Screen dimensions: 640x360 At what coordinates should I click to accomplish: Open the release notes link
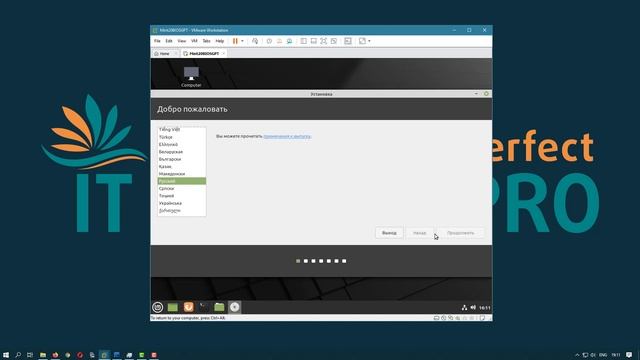click(x=287, y=136)
